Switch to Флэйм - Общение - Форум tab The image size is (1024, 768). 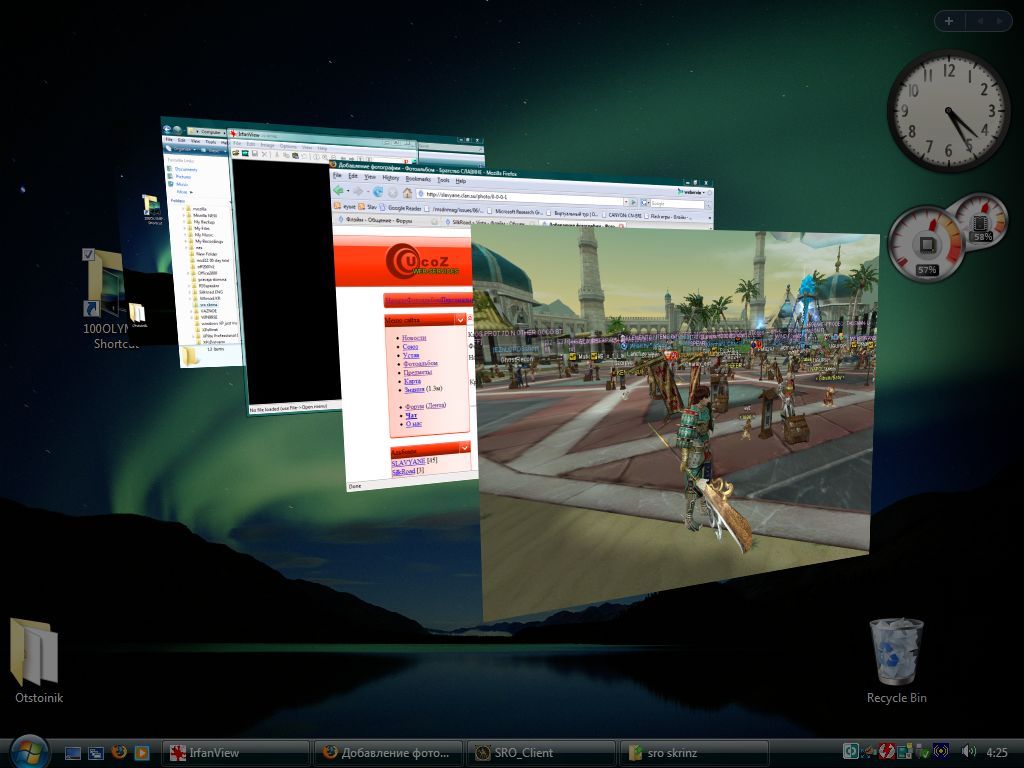click(384, 220)
